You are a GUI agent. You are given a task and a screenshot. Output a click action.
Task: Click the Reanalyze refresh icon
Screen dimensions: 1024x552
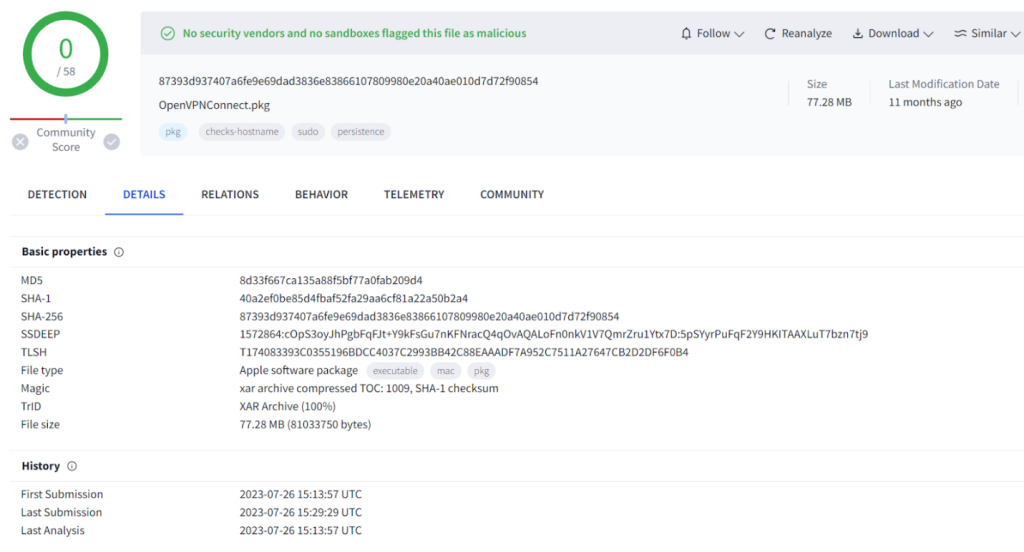[x=770, y=34]
